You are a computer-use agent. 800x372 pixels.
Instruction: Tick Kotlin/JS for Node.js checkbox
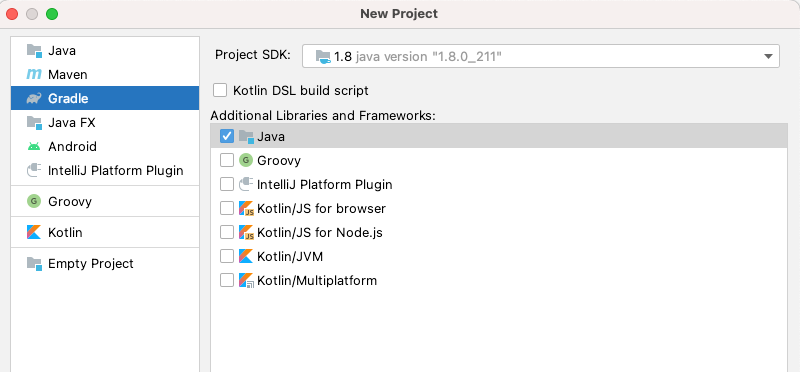tap(227, 232)
